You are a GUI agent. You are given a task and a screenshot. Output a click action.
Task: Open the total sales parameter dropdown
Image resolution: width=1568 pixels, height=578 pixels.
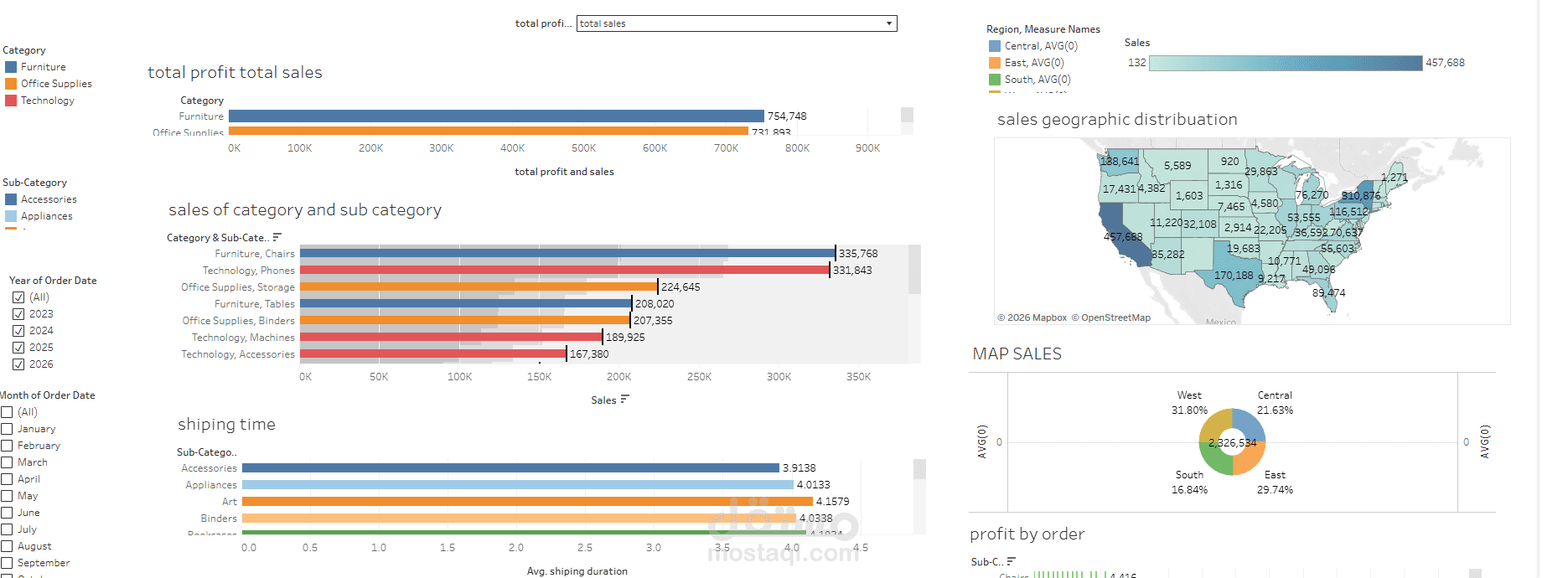(x=737, y=23)
